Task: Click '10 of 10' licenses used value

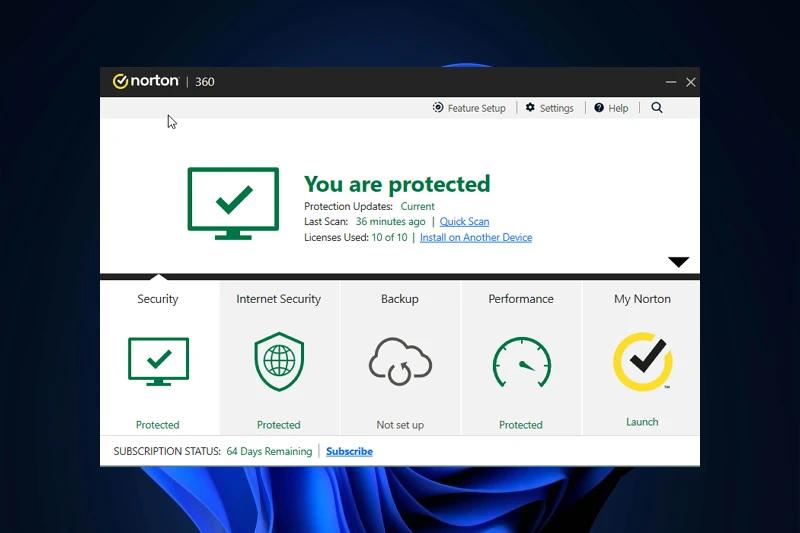Action: click(389, 237)
